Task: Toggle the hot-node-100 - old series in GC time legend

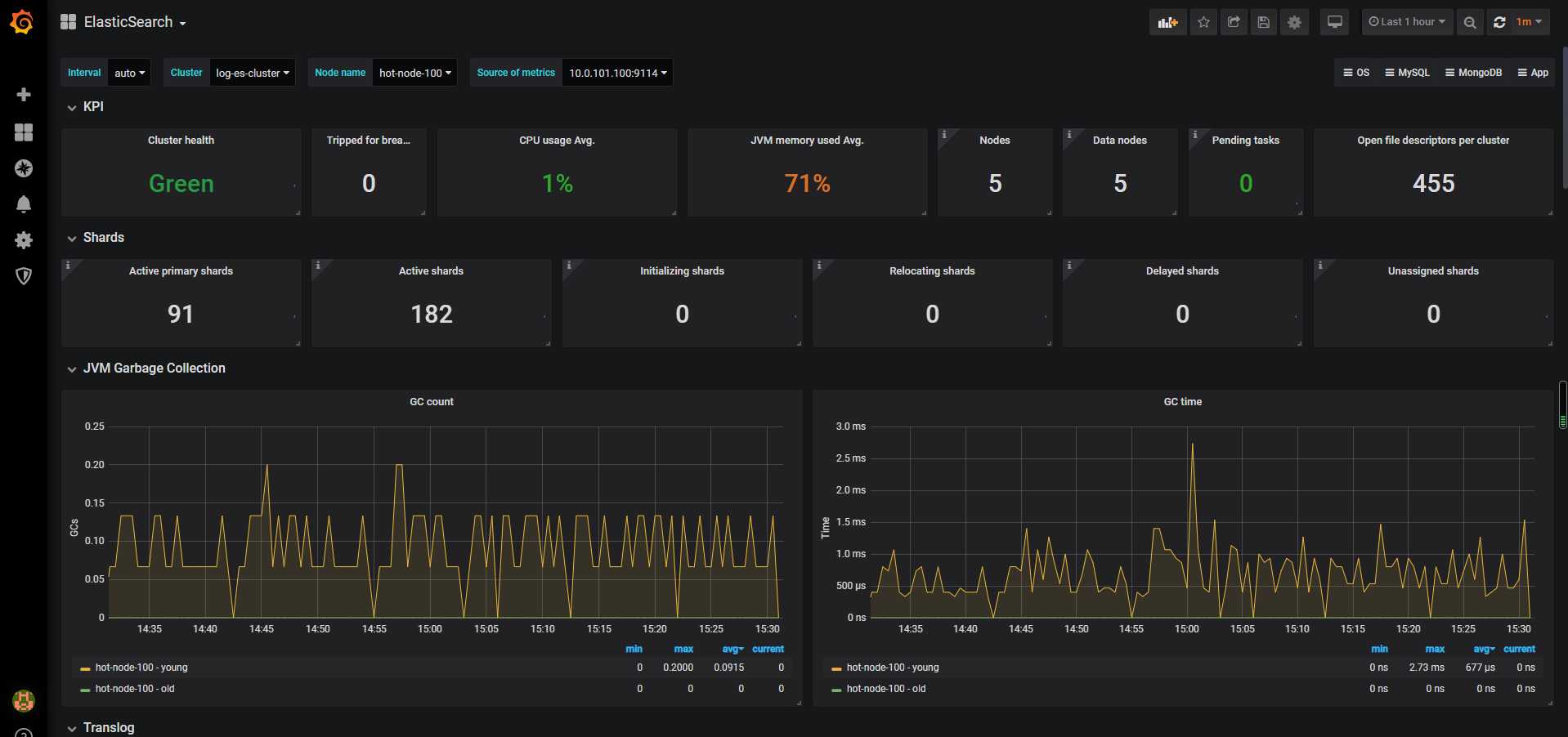Action: 886,689
